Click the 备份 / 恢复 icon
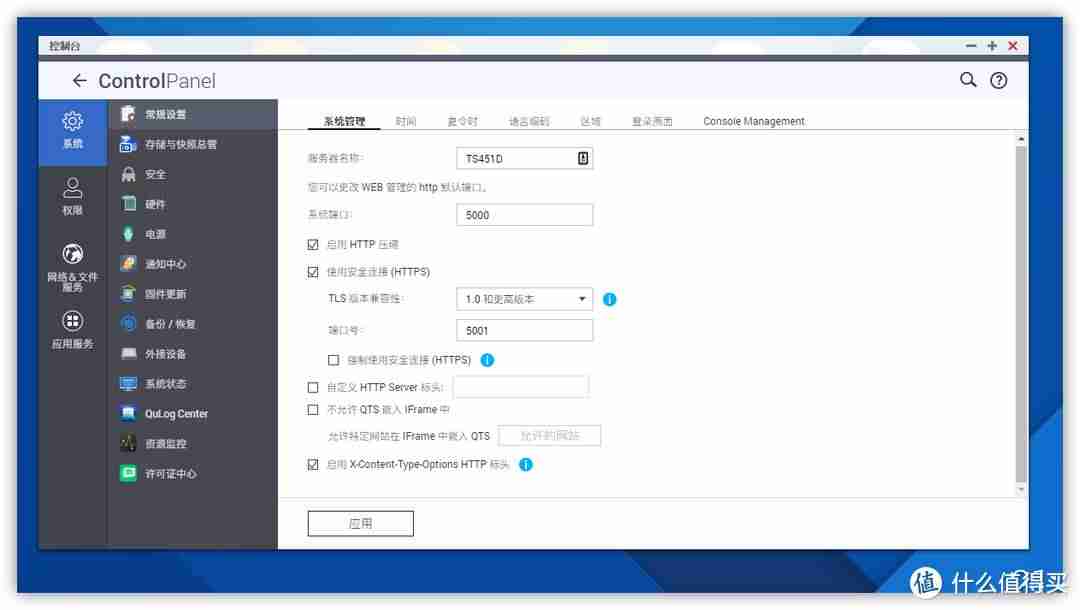 pyautogui.click(x=128, y=324)
